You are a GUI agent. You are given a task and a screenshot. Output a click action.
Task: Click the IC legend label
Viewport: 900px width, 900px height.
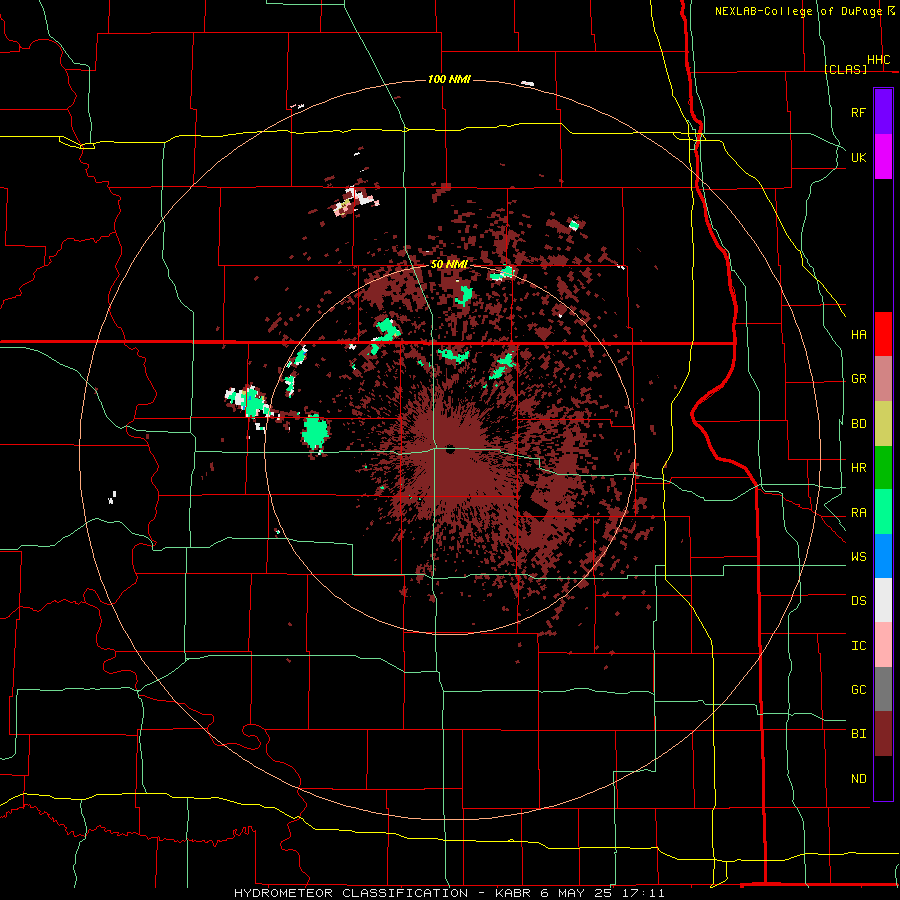point(858,646)
